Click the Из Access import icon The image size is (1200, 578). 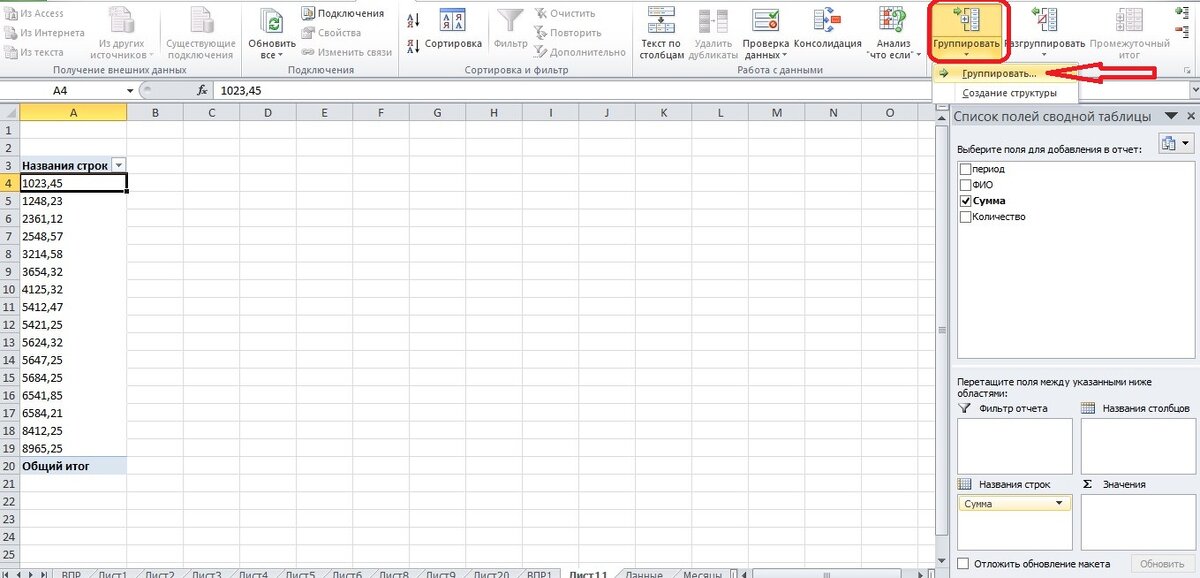point(10,14)
